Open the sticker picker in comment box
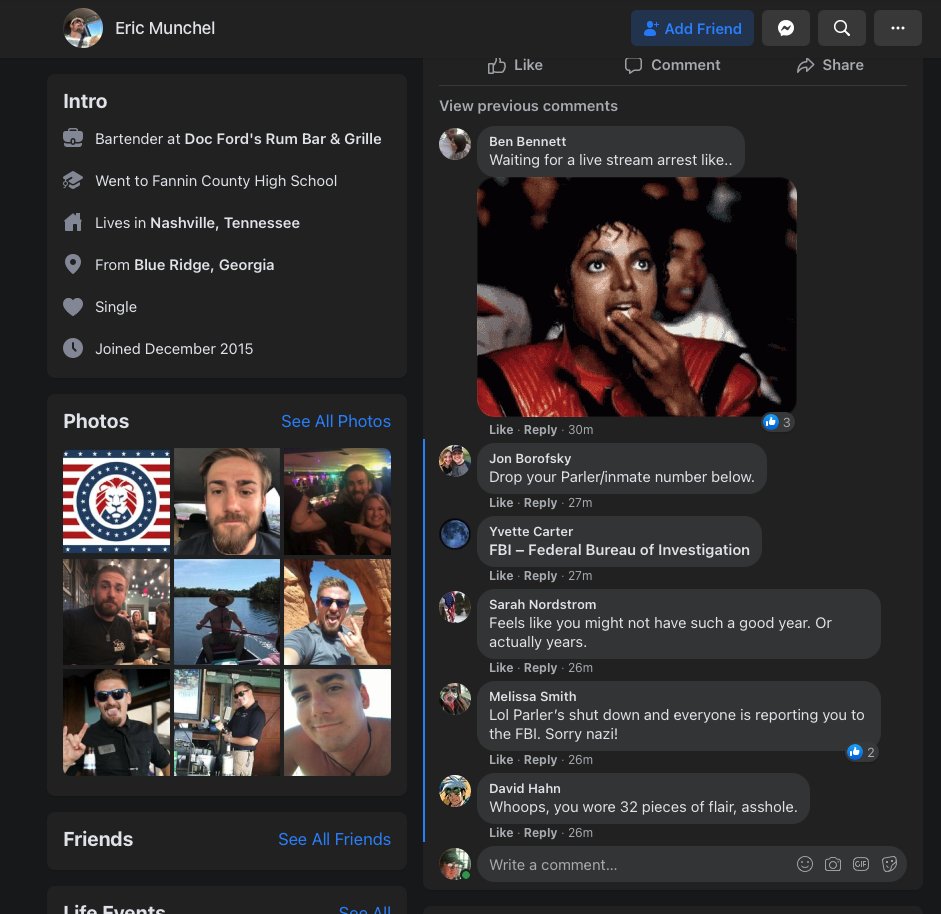 889,864
